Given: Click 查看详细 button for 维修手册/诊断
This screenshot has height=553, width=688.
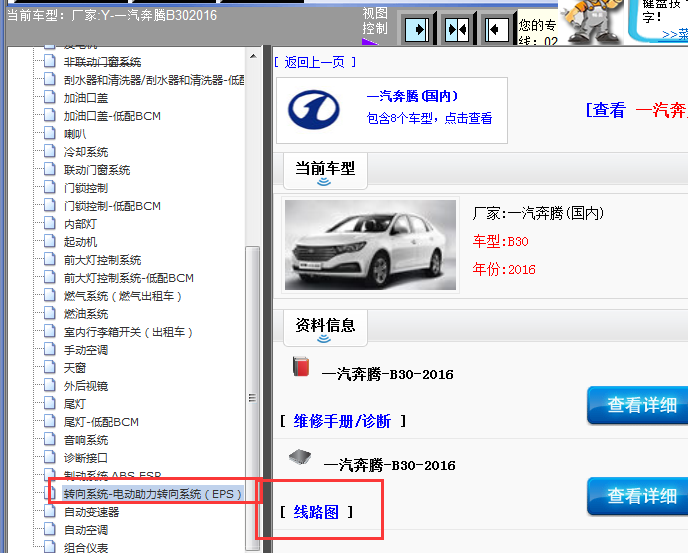Looking at the screenshot, I should 638,405.
